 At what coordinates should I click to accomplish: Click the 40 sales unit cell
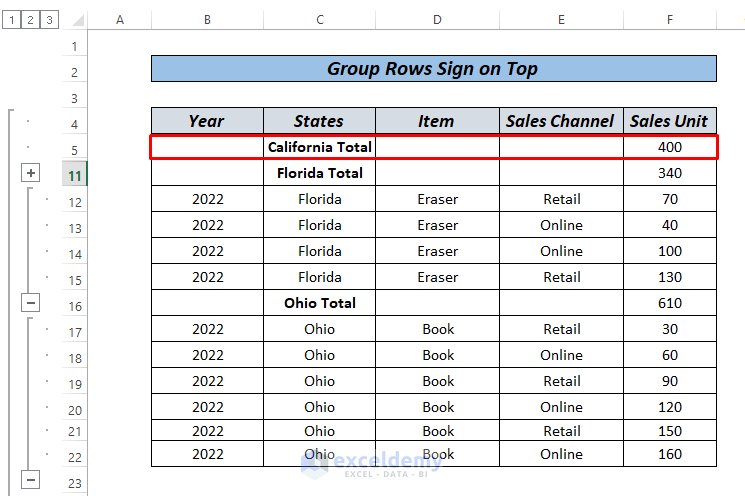tap(670, 225)
